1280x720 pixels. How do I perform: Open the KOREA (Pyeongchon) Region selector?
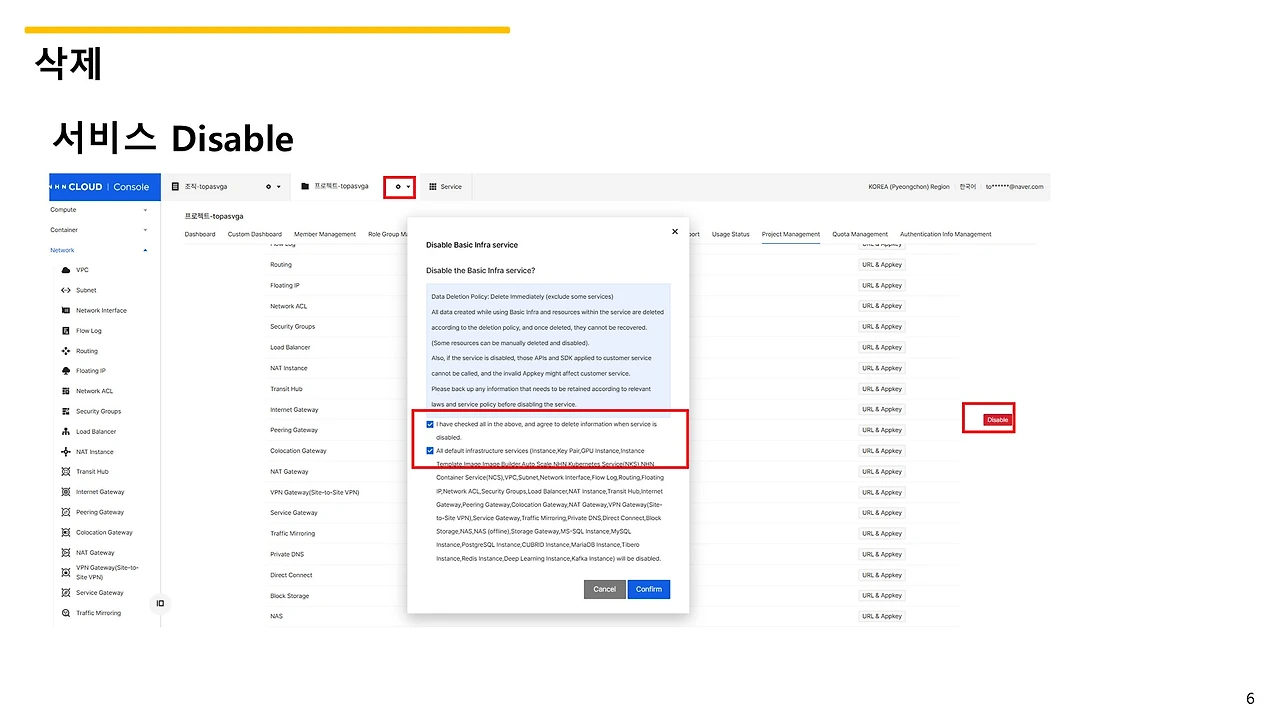(910, 187)
